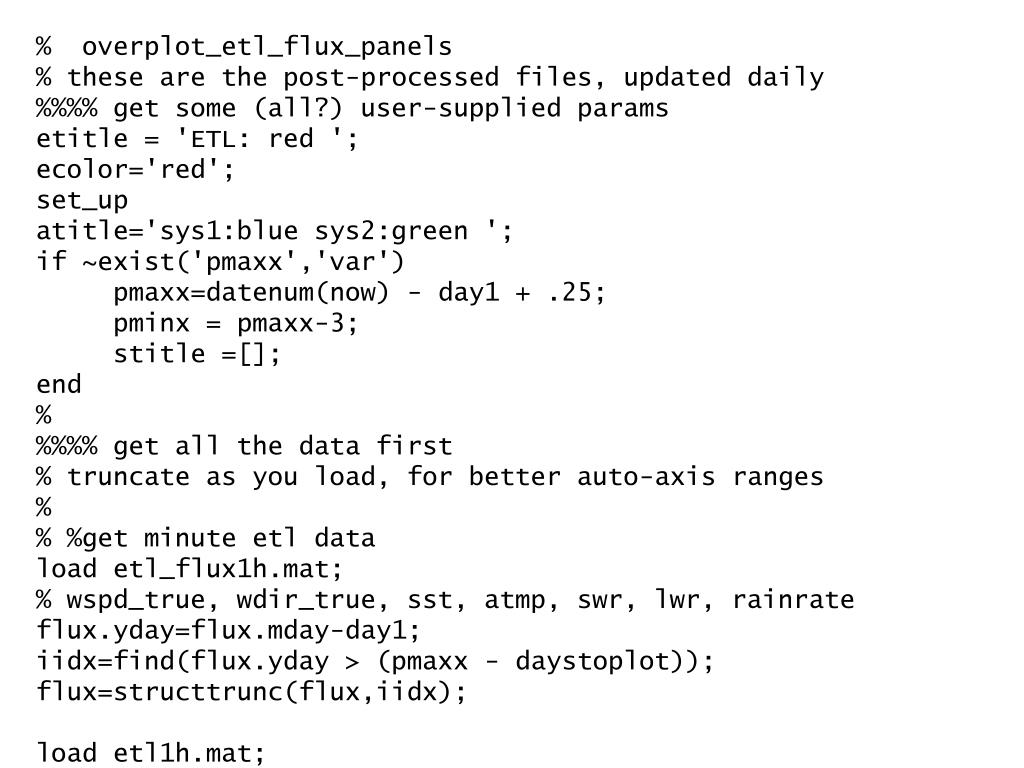Click the flux.yday=flux.mday-day1 line

[x=229, y=630]
